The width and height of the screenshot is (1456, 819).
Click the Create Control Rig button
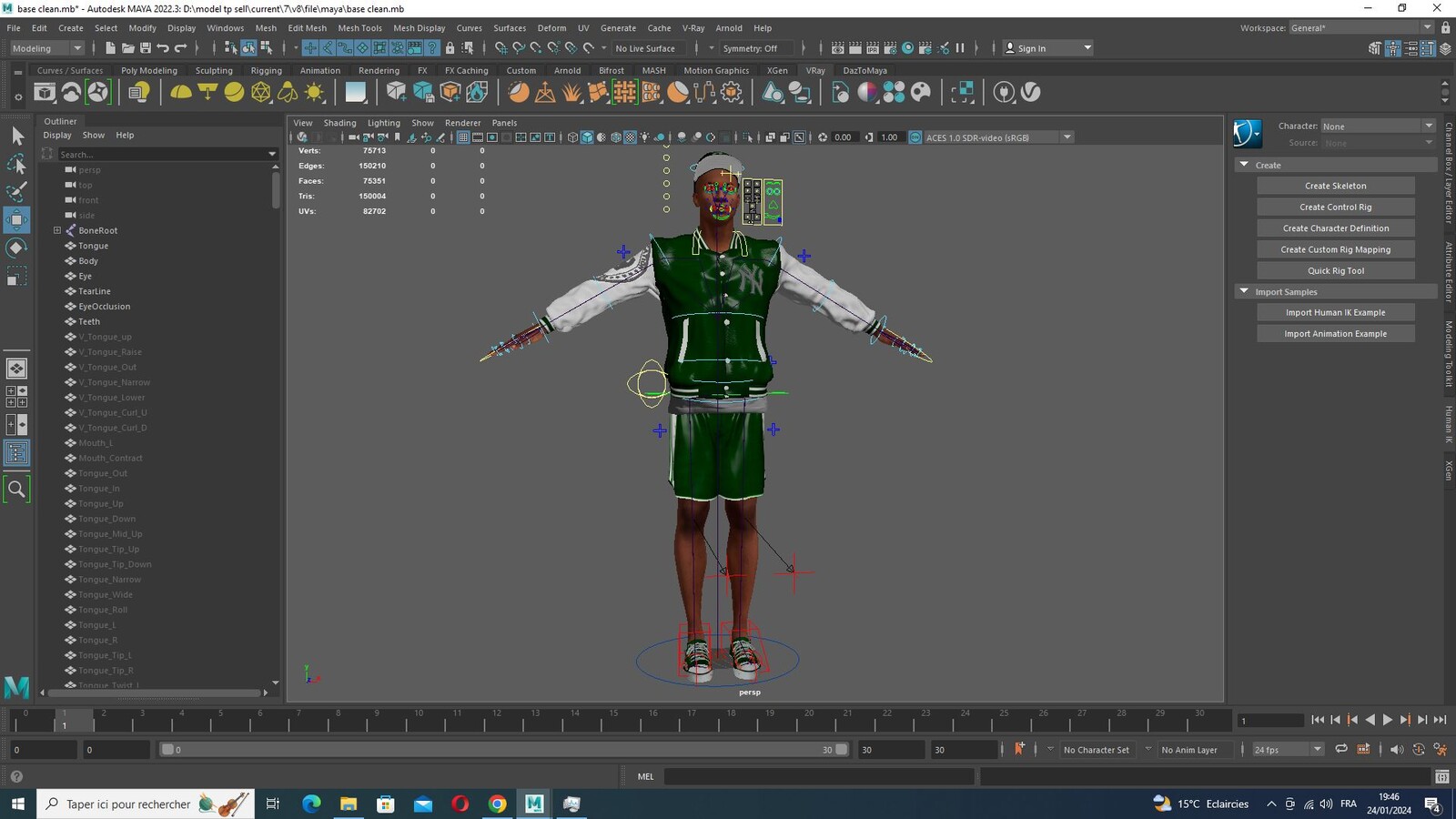tap(1335, 207)
